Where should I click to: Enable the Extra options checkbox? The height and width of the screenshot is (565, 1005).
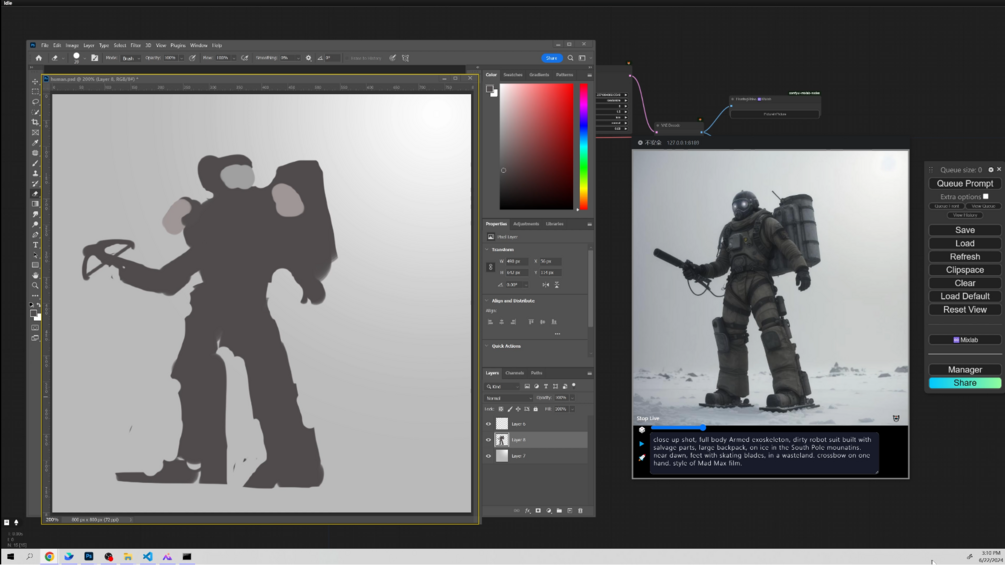click(x=986, y=197)
